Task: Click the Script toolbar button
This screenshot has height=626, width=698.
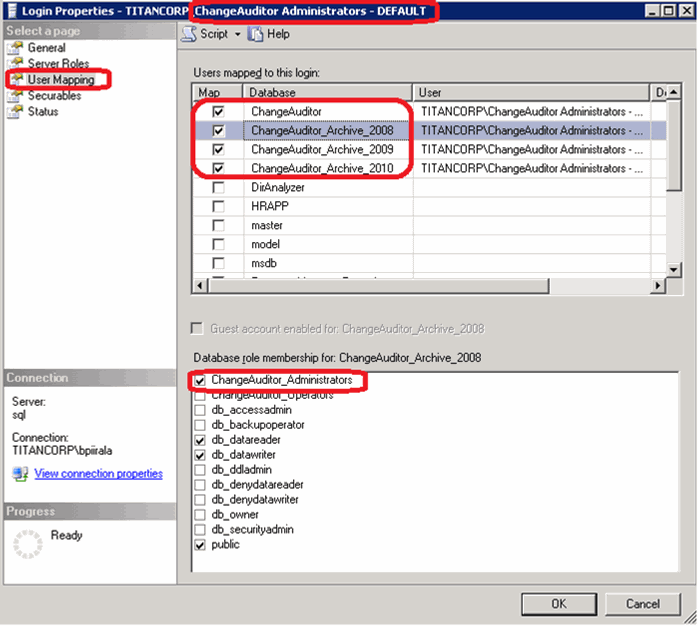Action: coord(211,34)
